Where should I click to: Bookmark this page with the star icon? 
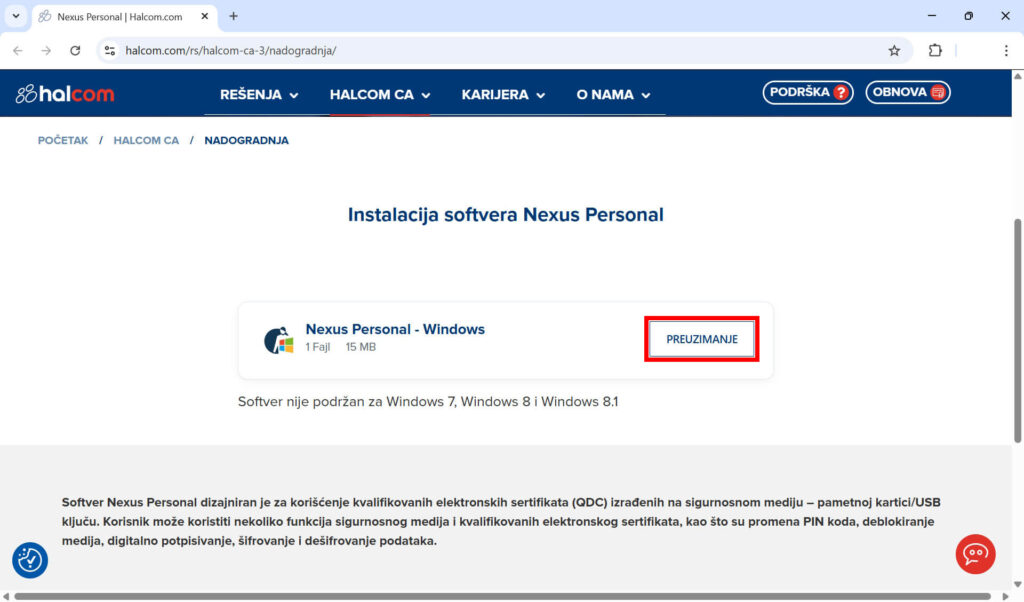[894, 50]
